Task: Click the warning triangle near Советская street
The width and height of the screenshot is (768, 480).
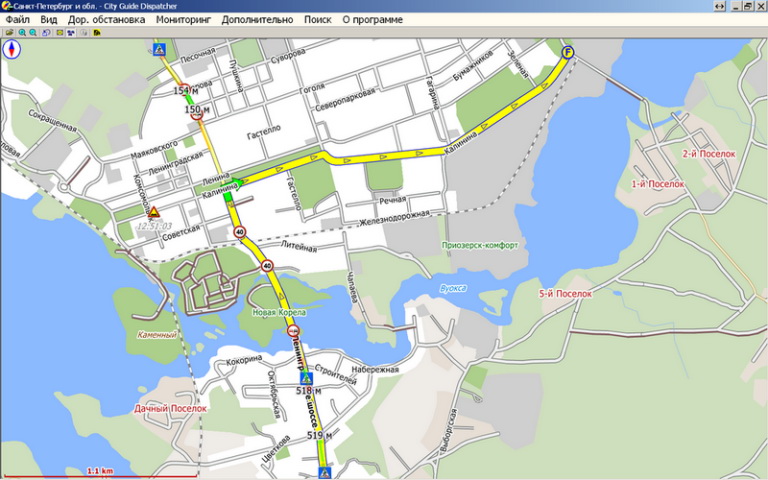Action: (x=154, y=212)
